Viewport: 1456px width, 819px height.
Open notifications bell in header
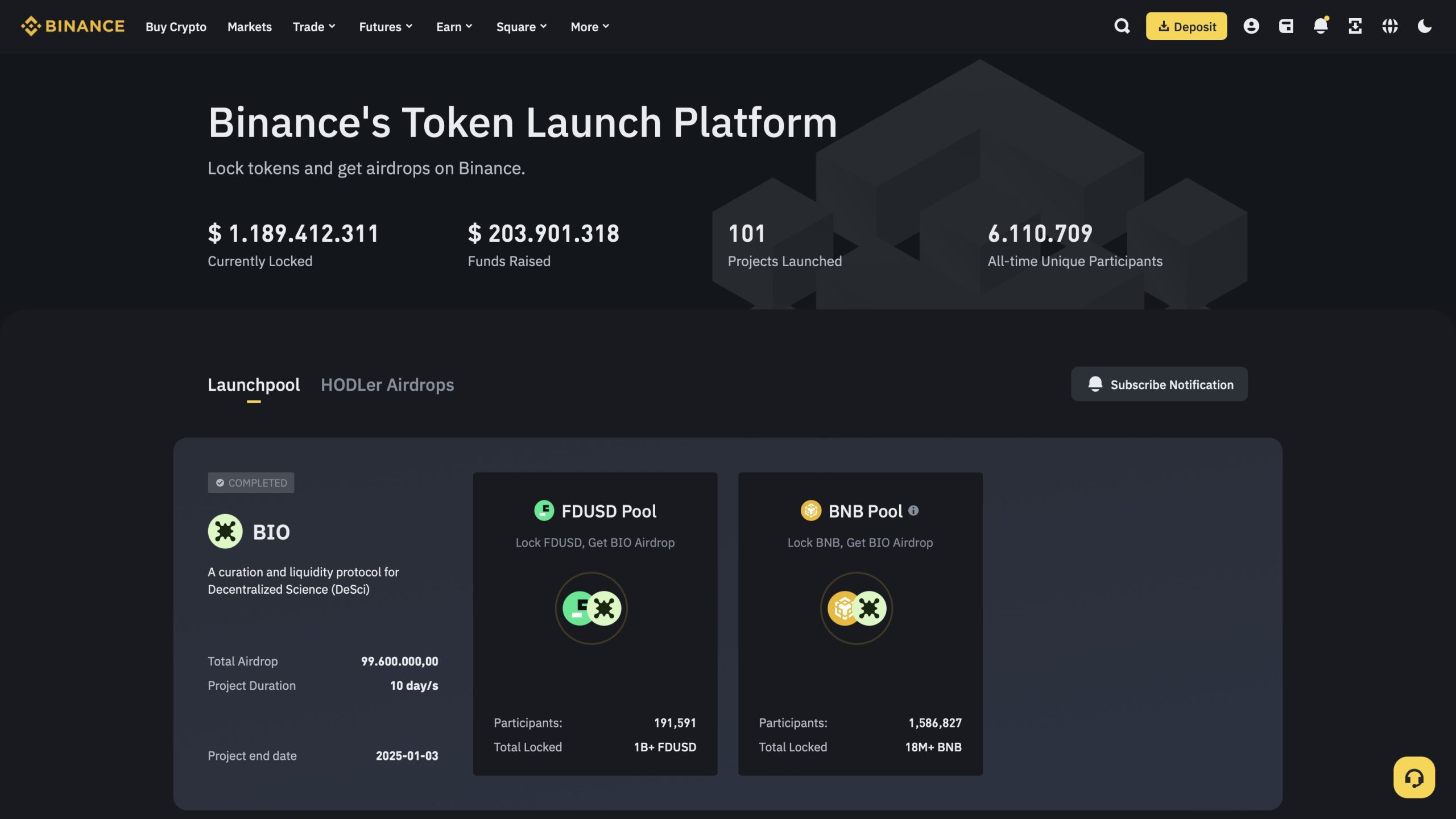tap(1321, 26)
